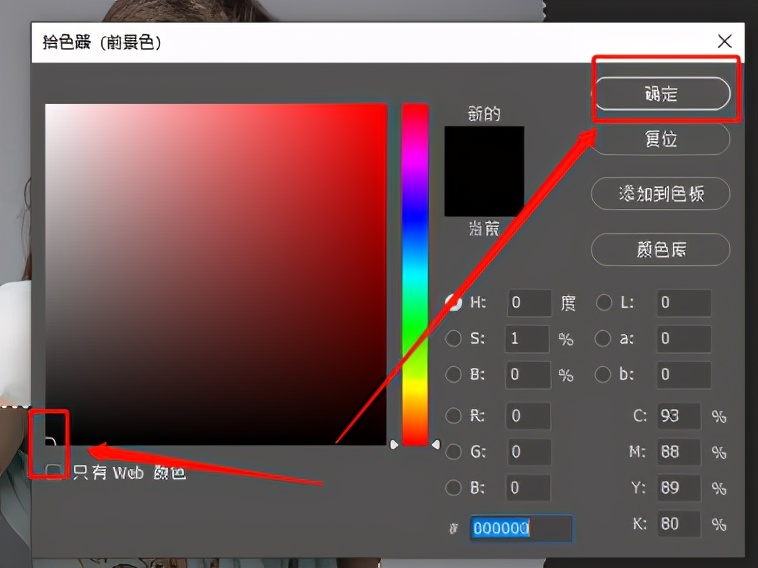Click the 新的 new color swatch
This screenshot has width=758, height=568.
[484, 149]
